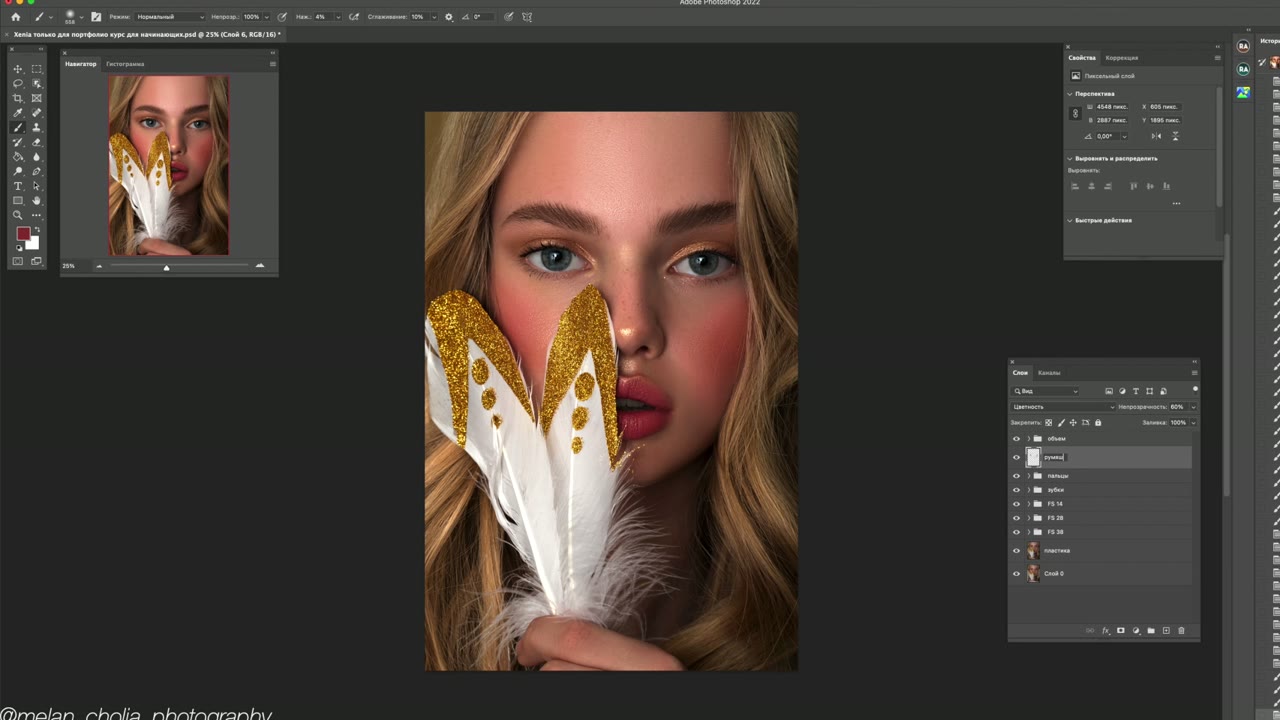The height and width of the screenshot is (720, 1280).
Task: Switch to the Гистограмма tab
Action: click(x=125, y=64)
